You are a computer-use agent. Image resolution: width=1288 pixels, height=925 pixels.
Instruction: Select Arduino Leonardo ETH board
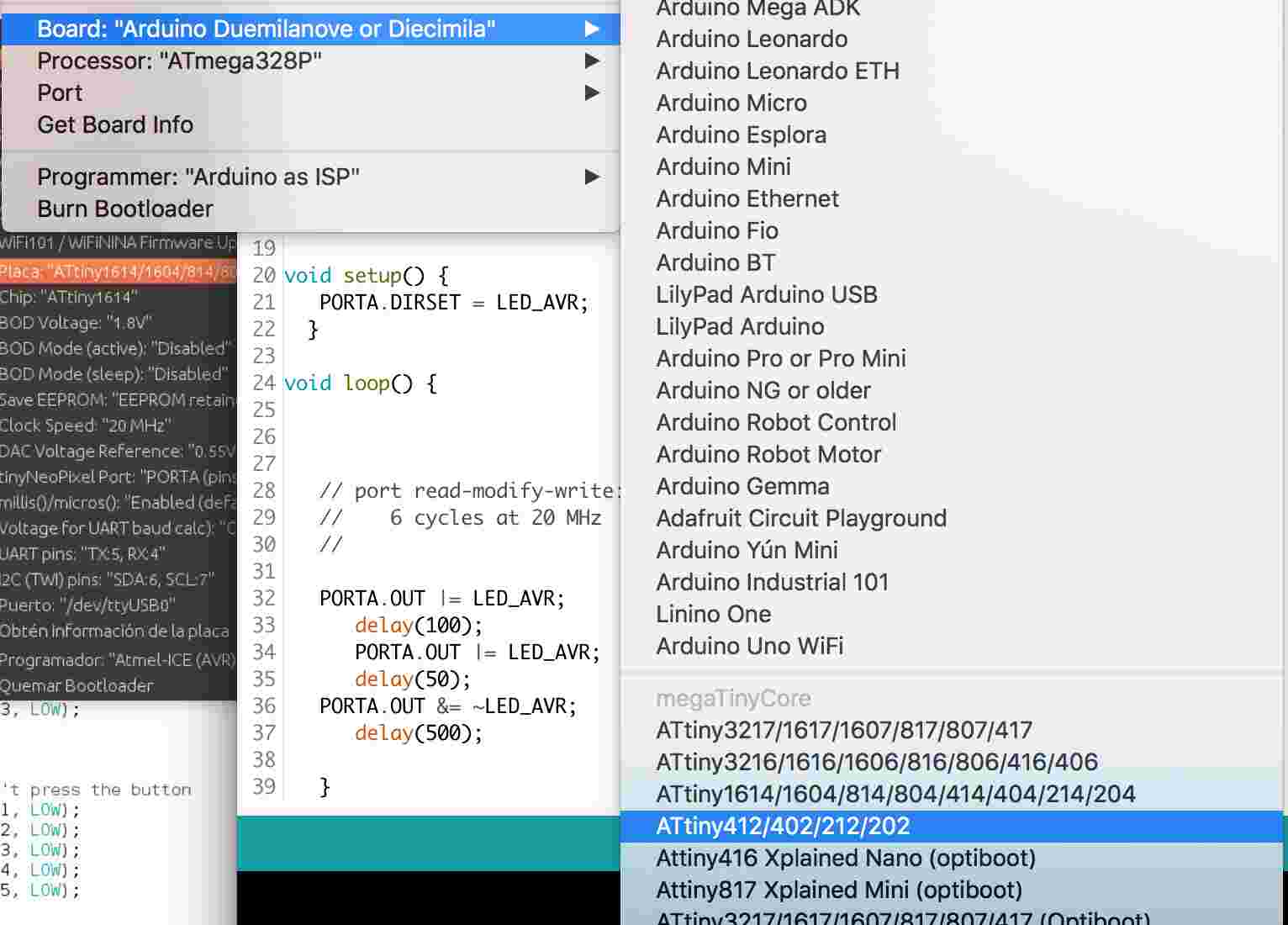(952, 71)
